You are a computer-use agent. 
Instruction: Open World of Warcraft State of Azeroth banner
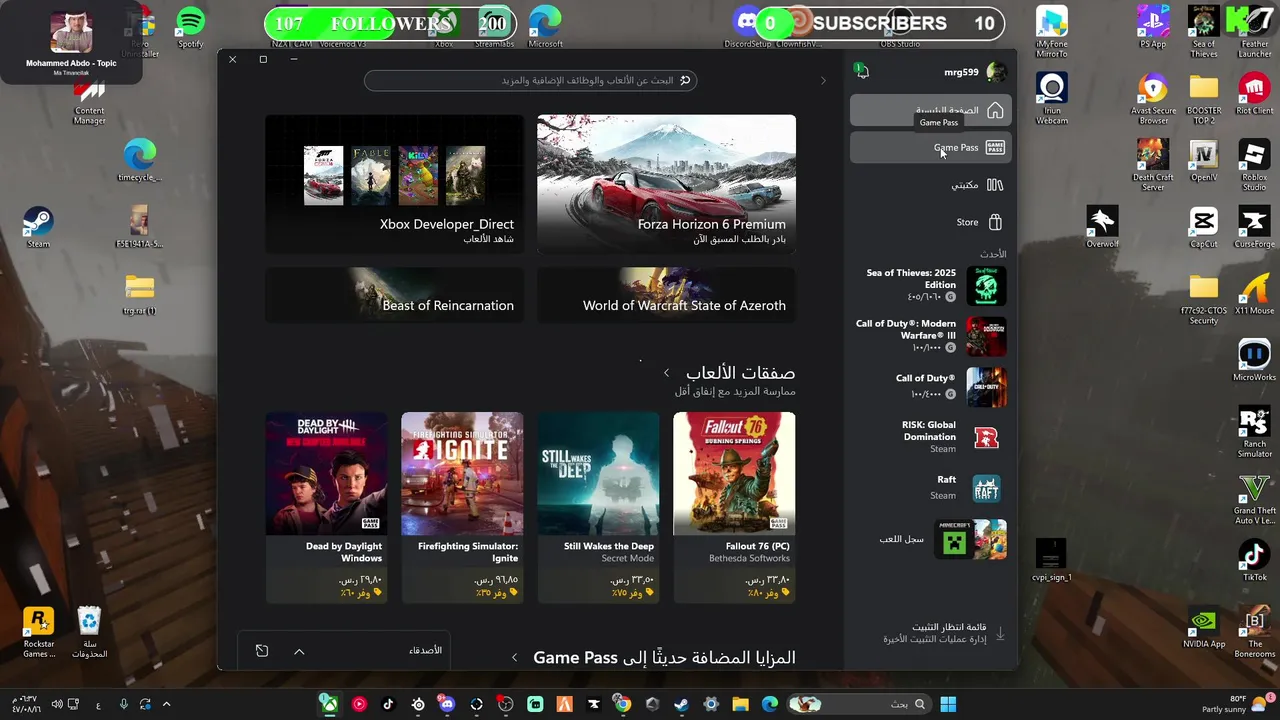coord(666,295)
